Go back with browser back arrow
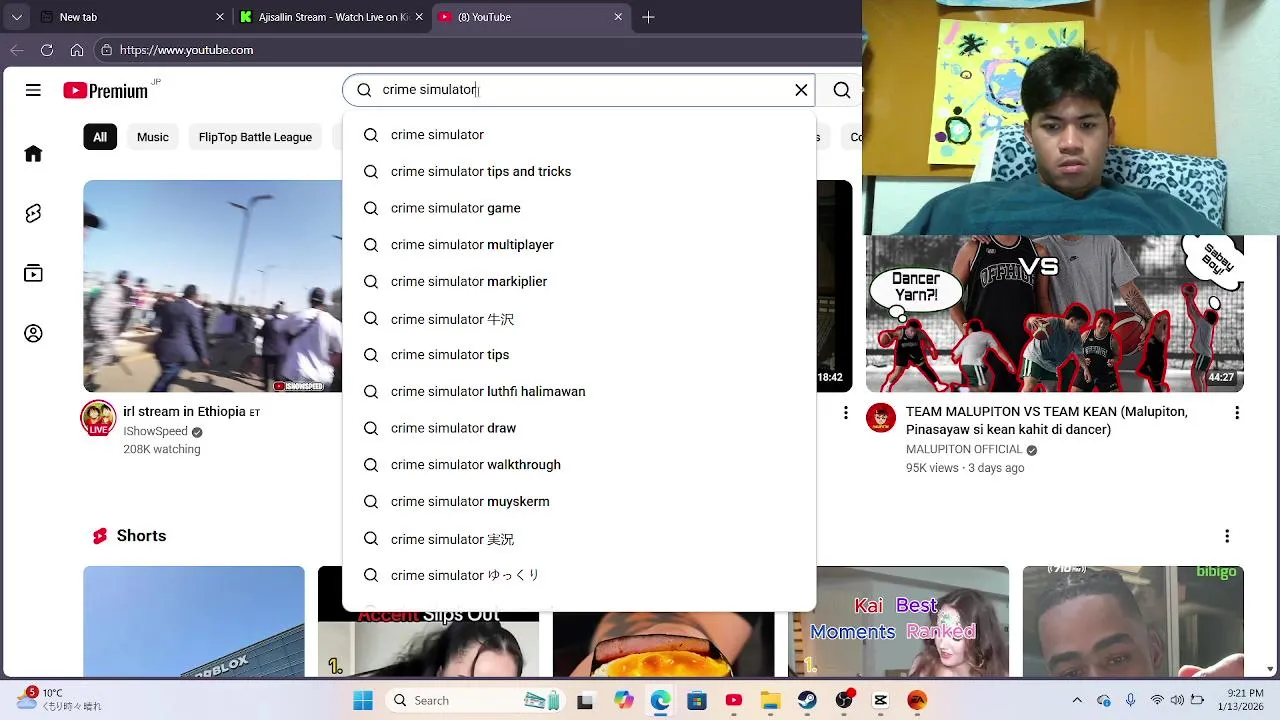The width and height of the screenshot is (1280, 720). pyautogui.click(x=17, y=50)
